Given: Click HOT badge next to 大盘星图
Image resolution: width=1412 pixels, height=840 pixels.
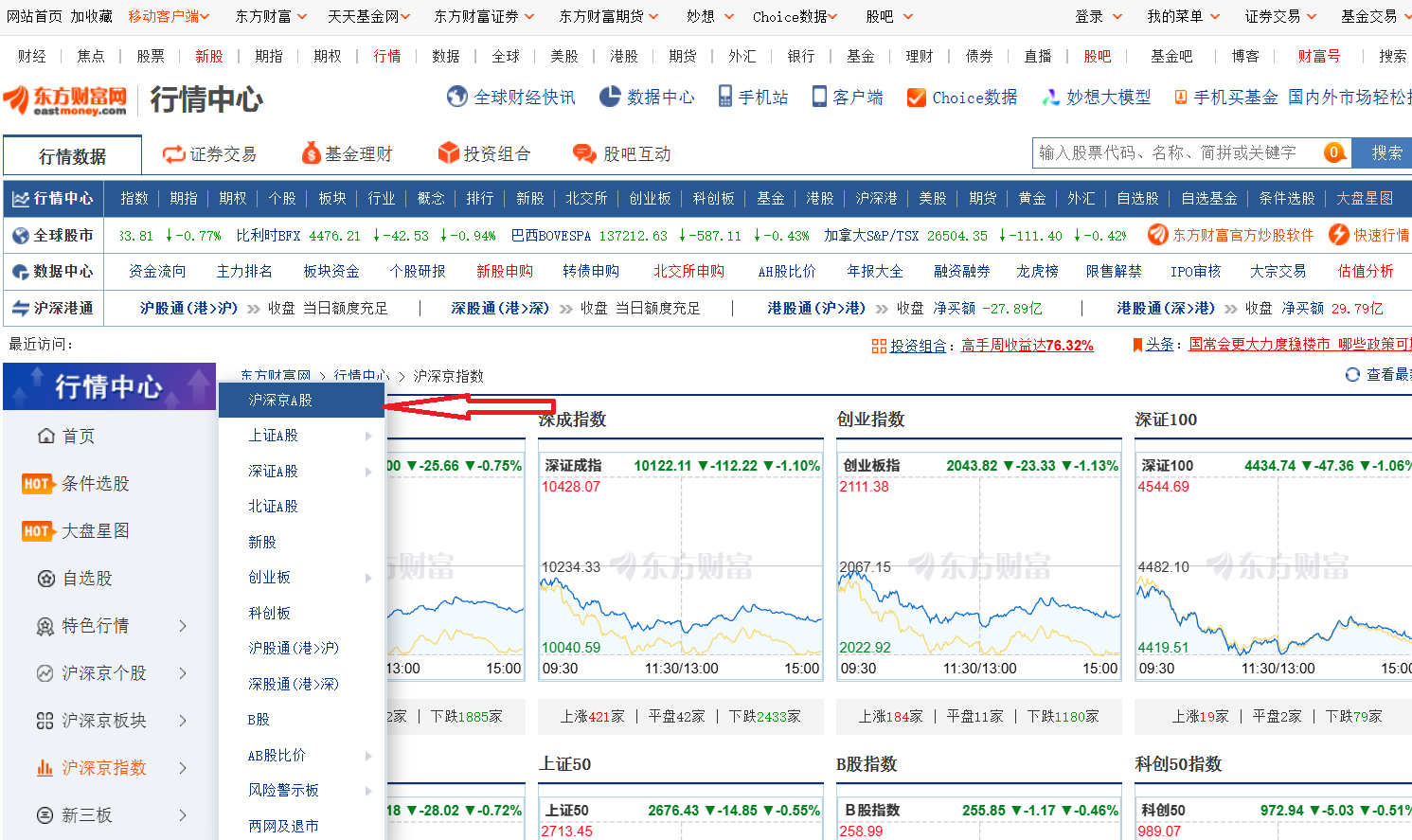Looking at the screenshot, I should click(37, 531).
